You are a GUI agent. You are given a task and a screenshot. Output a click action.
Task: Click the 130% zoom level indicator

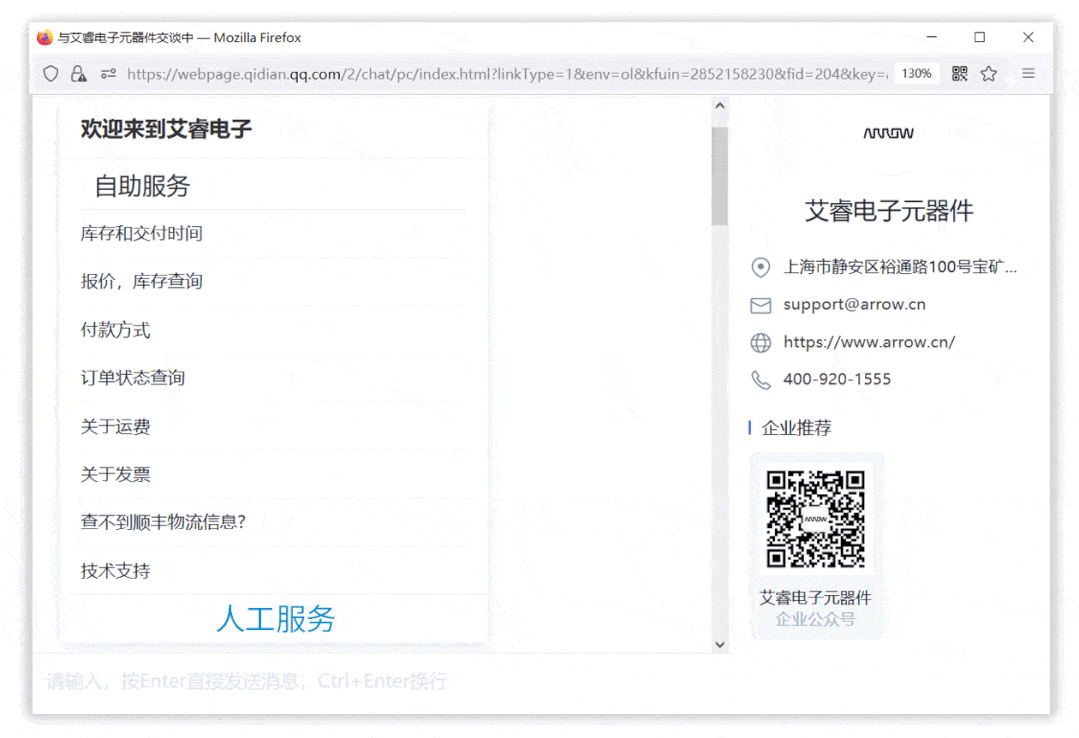(917, 74)
